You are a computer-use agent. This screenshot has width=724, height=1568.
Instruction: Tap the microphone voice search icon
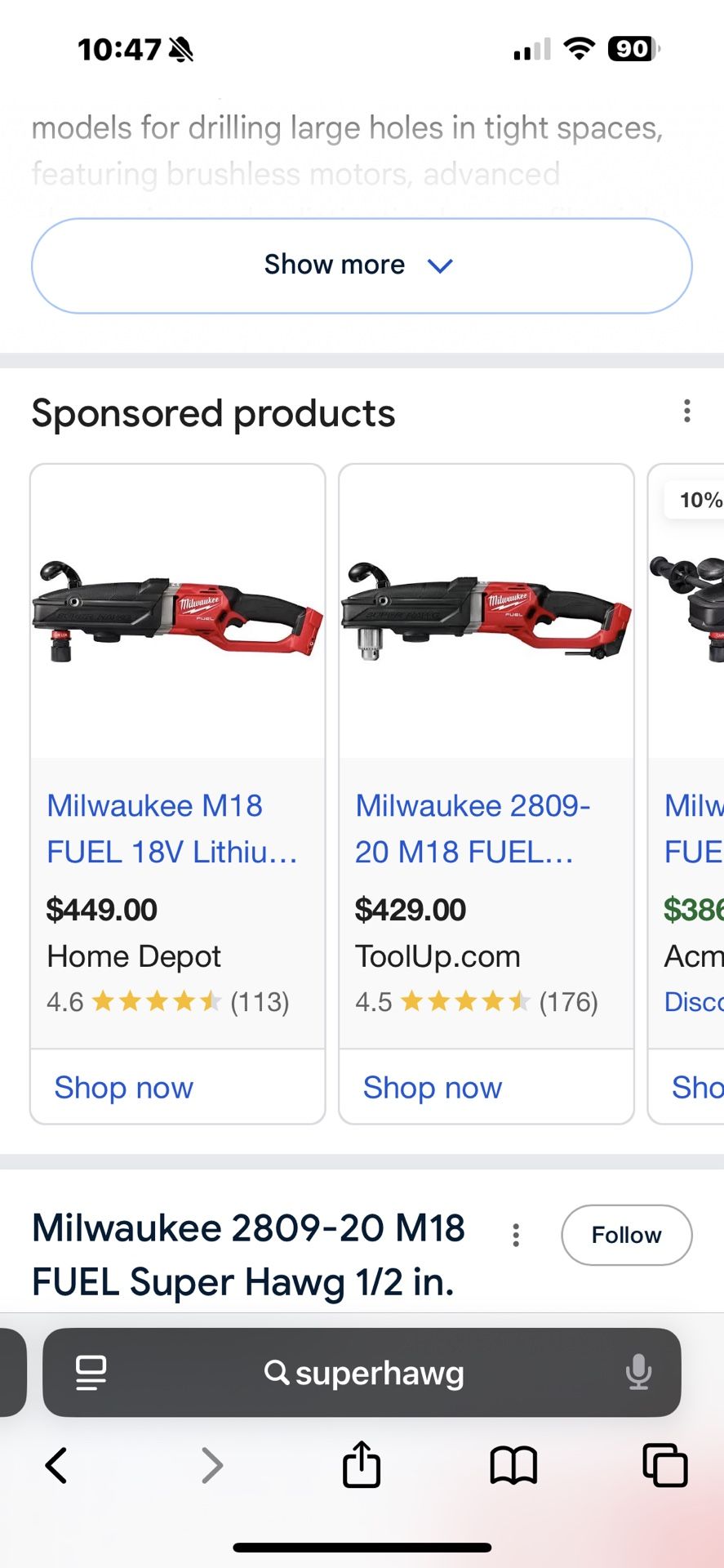(638, 1372)
